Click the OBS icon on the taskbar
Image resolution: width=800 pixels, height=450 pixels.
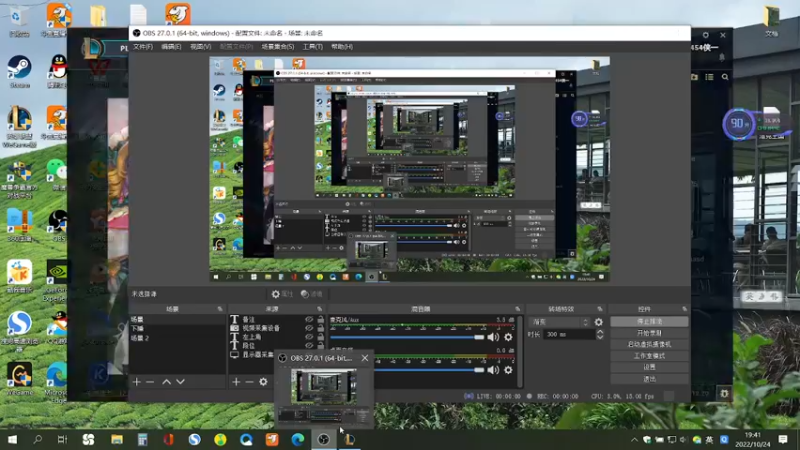coord(323,439)
